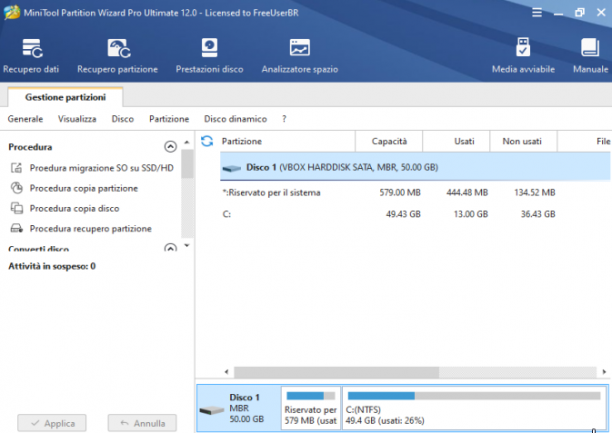612x433 pixels.
Task: Click the 134.52 MB unused cell
Action: pos(535,192)
